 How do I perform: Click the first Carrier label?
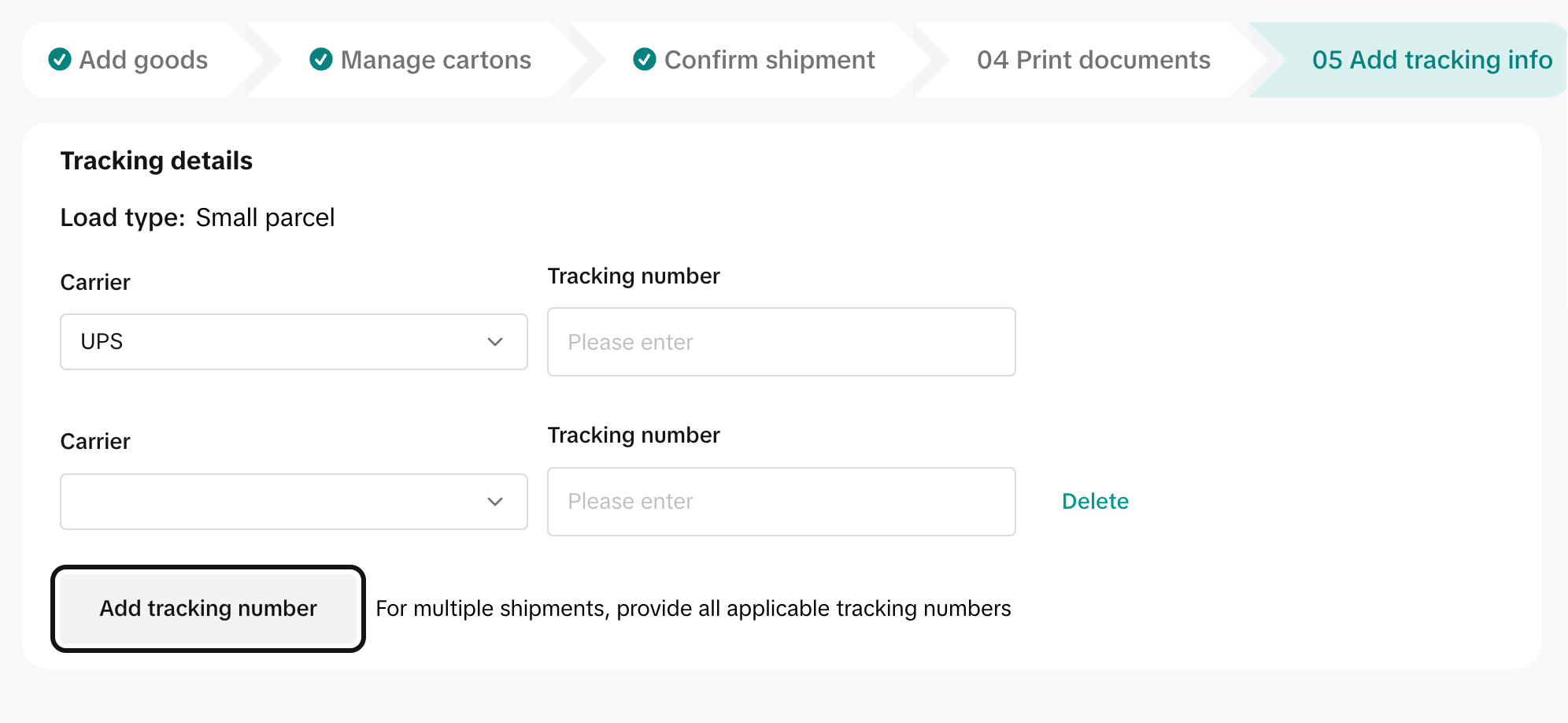click(x=95, y=282)
